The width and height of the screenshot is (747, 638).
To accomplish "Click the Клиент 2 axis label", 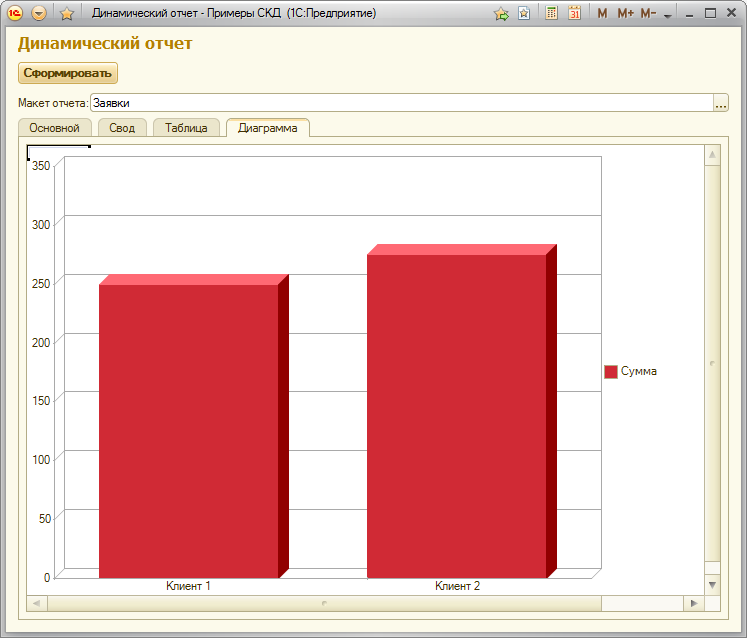I will tap(457, 586).
